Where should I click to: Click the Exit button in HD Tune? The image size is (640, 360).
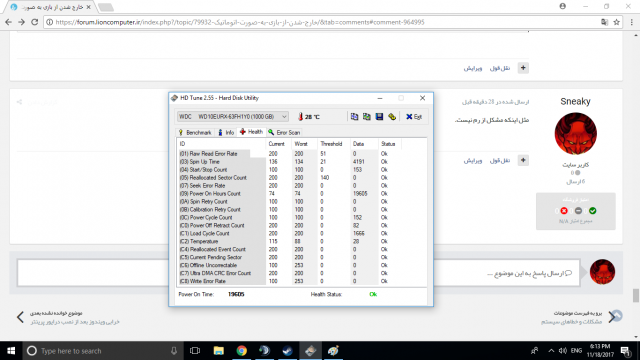click(x=414, y=117)
